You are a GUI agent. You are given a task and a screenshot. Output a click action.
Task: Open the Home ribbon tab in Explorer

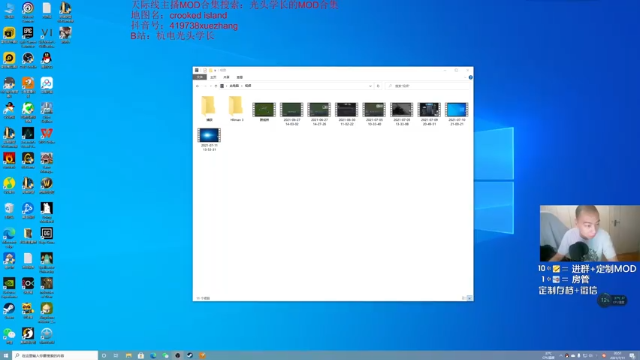pyautogui.click(x=213, y=77)
